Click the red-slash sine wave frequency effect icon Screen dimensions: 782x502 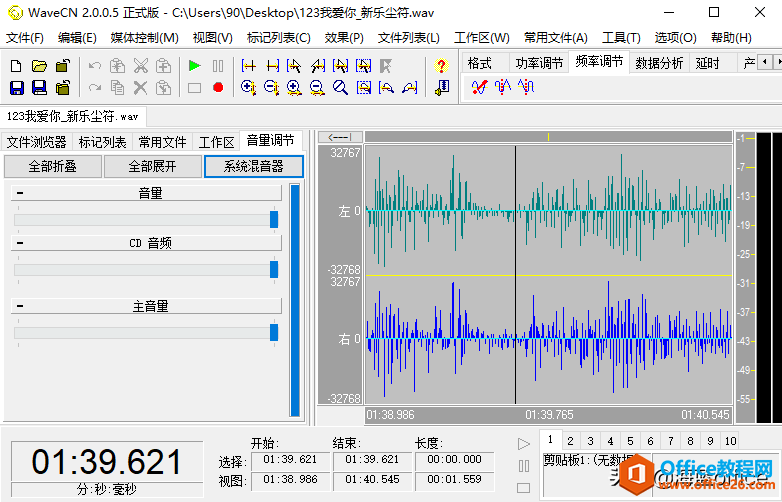pos(479,87)
